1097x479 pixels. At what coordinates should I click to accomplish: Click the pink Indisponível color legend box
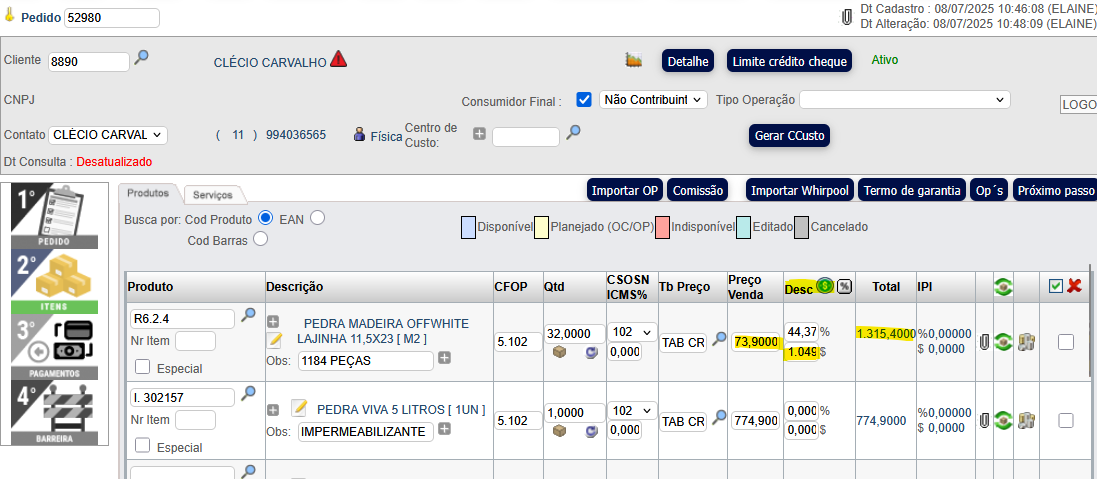[x=661, y=227]
